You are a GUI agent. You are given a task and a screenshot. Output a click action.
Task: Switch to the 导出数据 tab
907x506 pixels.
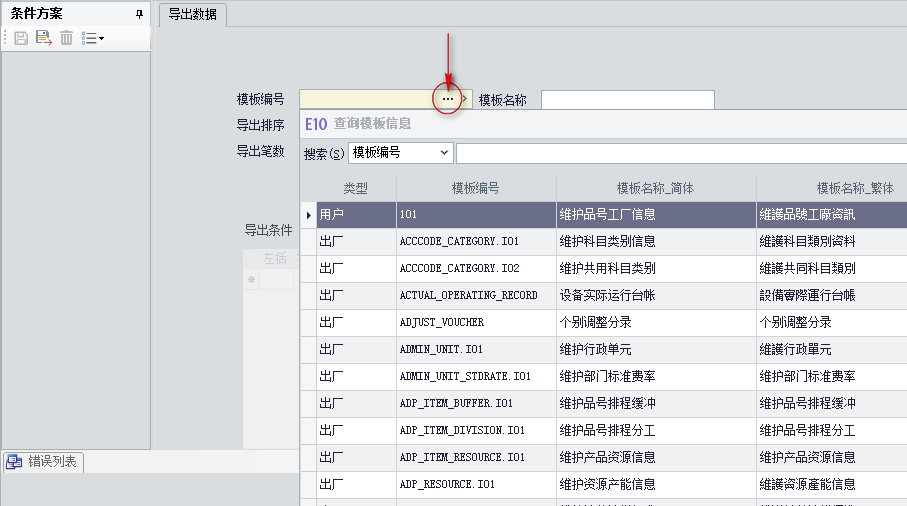point(192,14)
